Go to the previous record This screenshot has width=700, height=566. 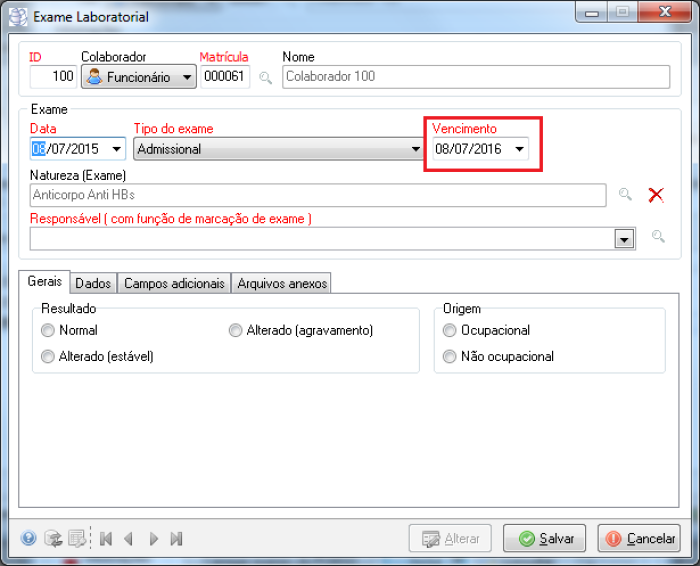128,539
